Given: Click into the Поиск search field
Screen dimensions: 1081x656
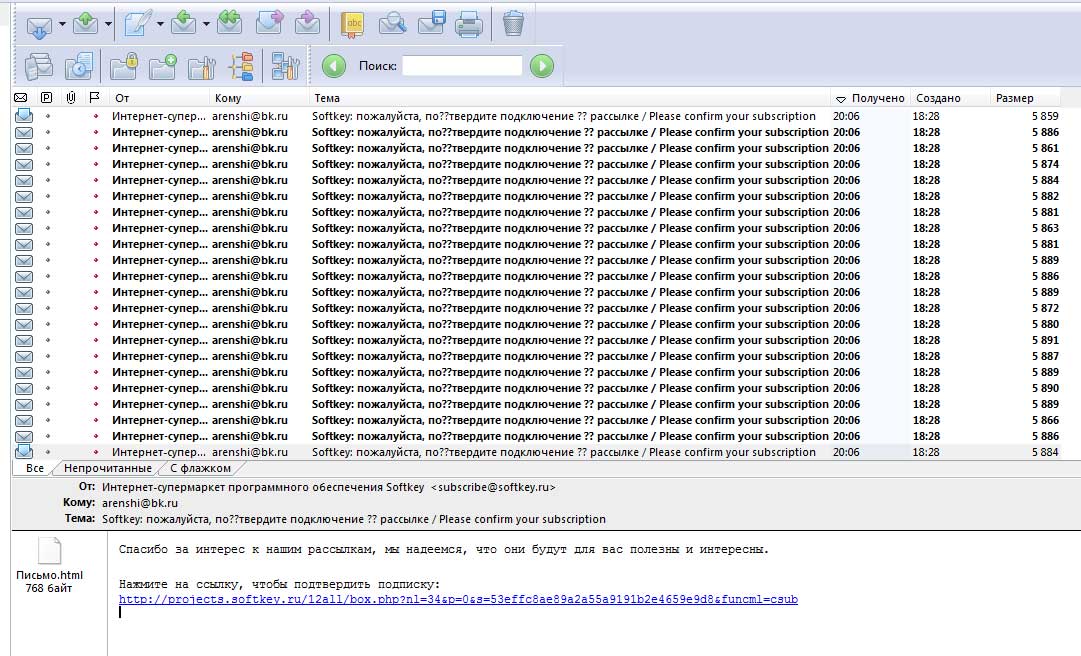Looking at the screenshot, I should coord(462,66).
